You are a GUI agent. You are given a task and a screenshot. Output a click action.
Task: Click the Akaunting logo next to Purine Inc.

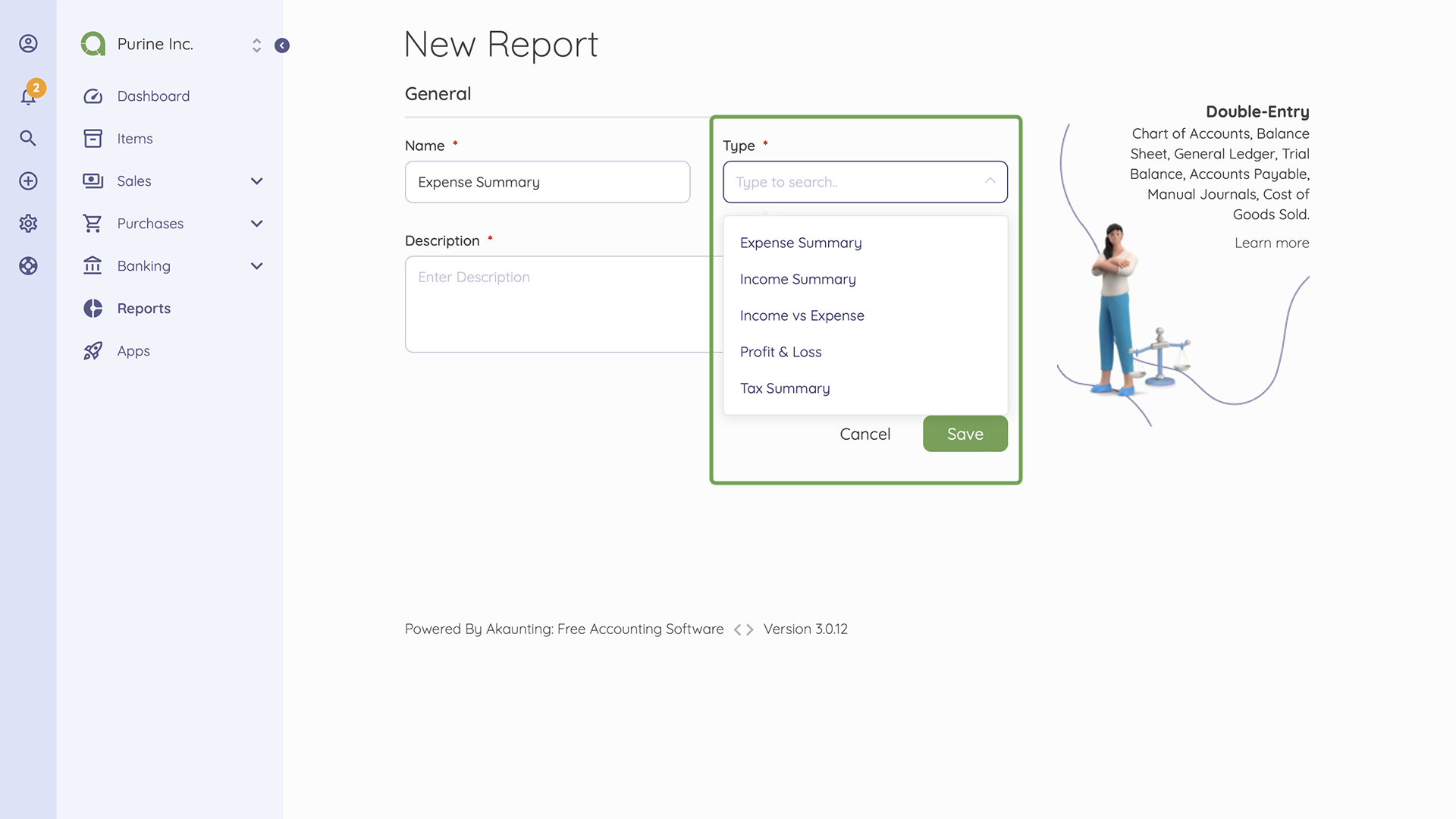(x=93, y=44)
